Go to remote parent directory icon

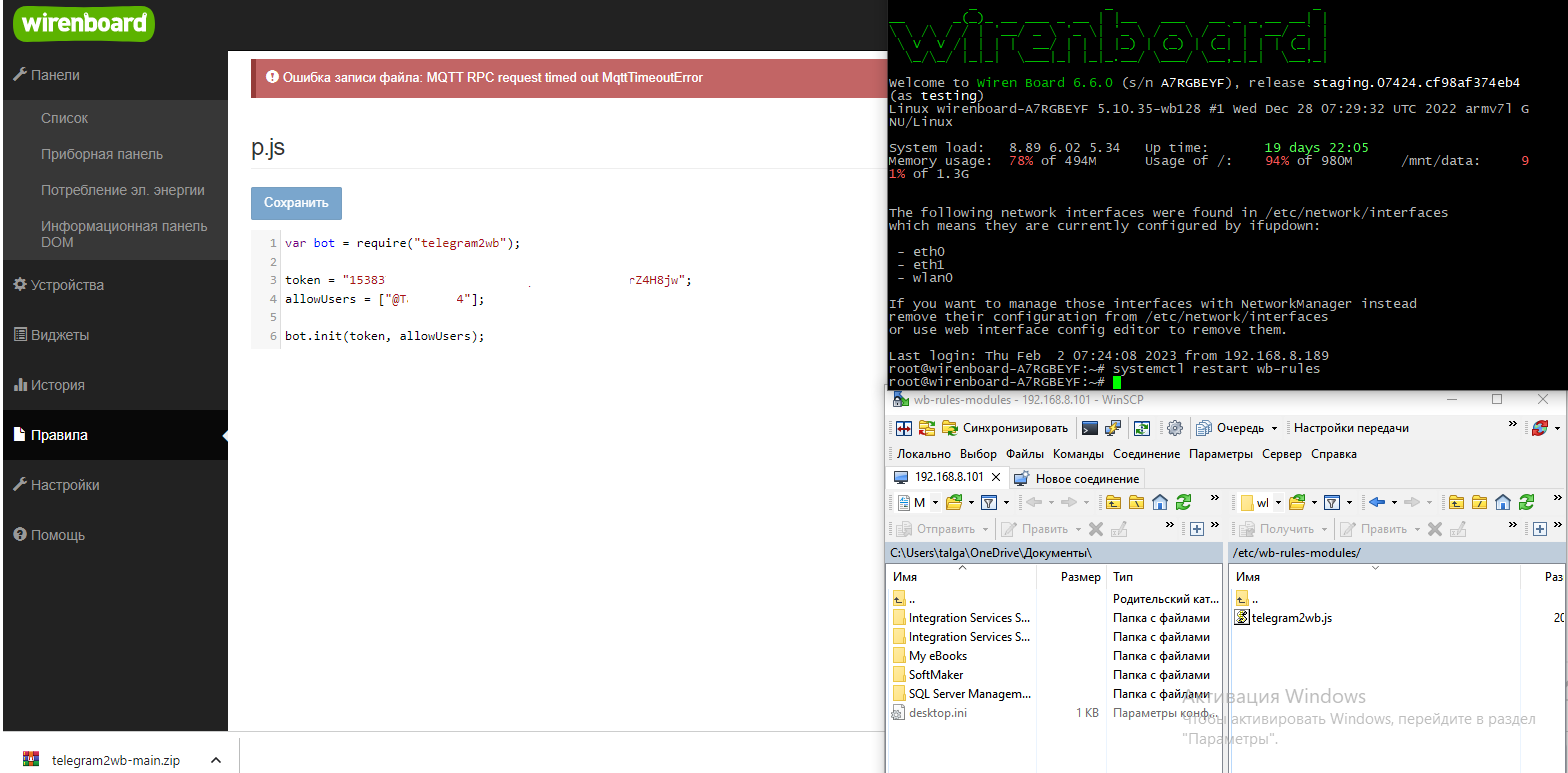point(1456,503)
